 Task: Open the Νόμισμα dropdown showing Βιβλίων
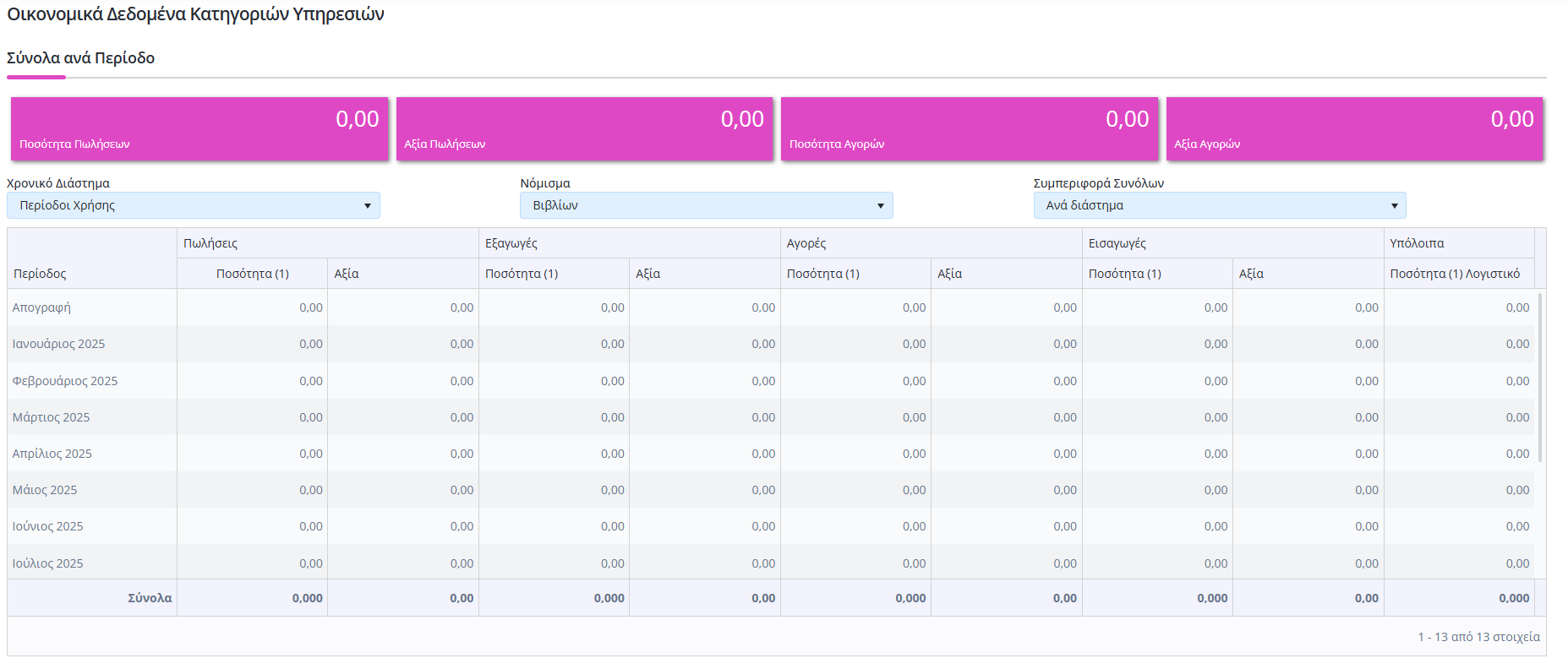pos(706,205)
